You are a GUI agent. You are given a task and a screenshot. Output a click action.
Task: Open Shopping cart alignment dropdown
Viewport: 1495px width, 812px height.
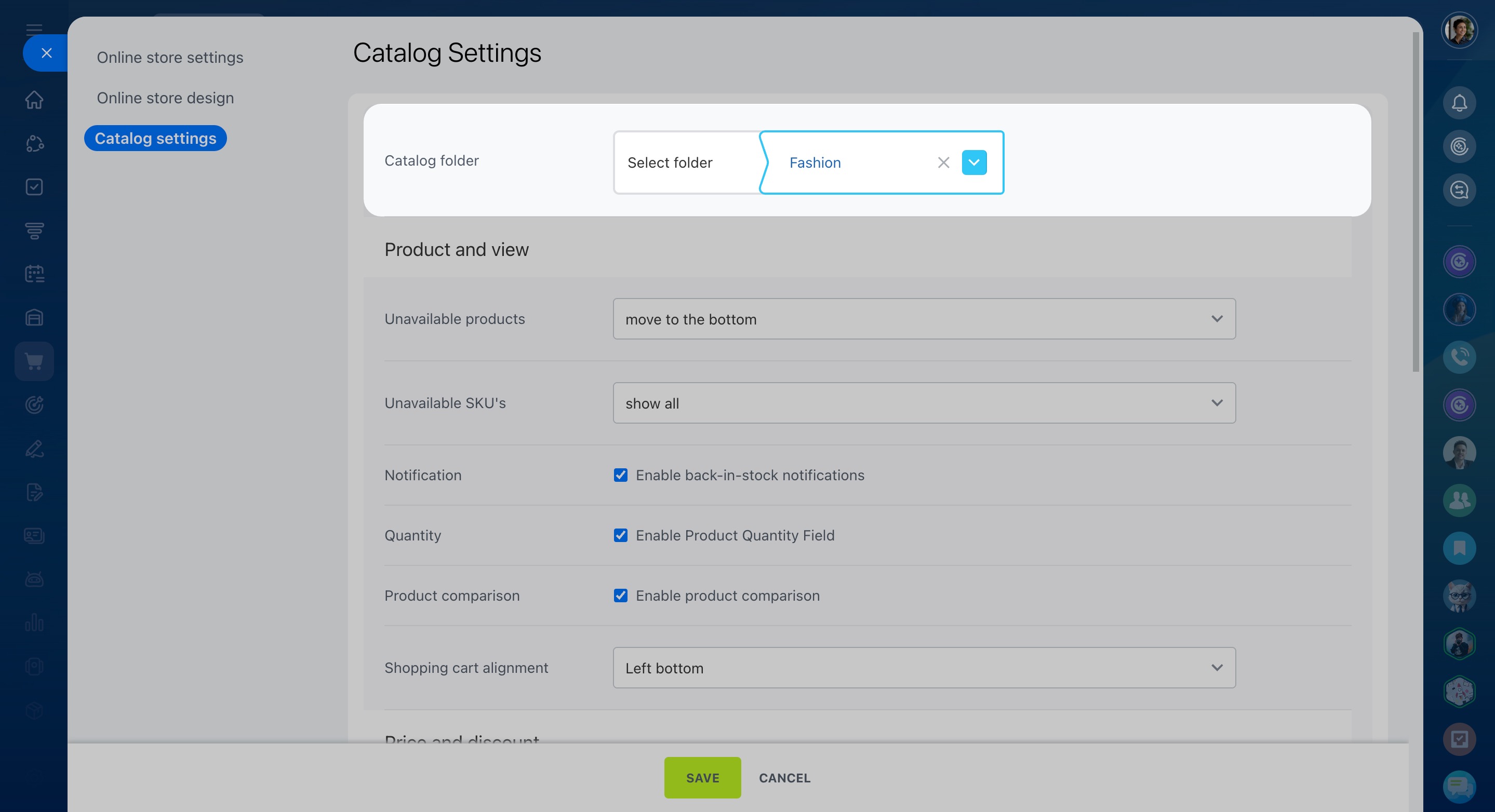(924, 668)
